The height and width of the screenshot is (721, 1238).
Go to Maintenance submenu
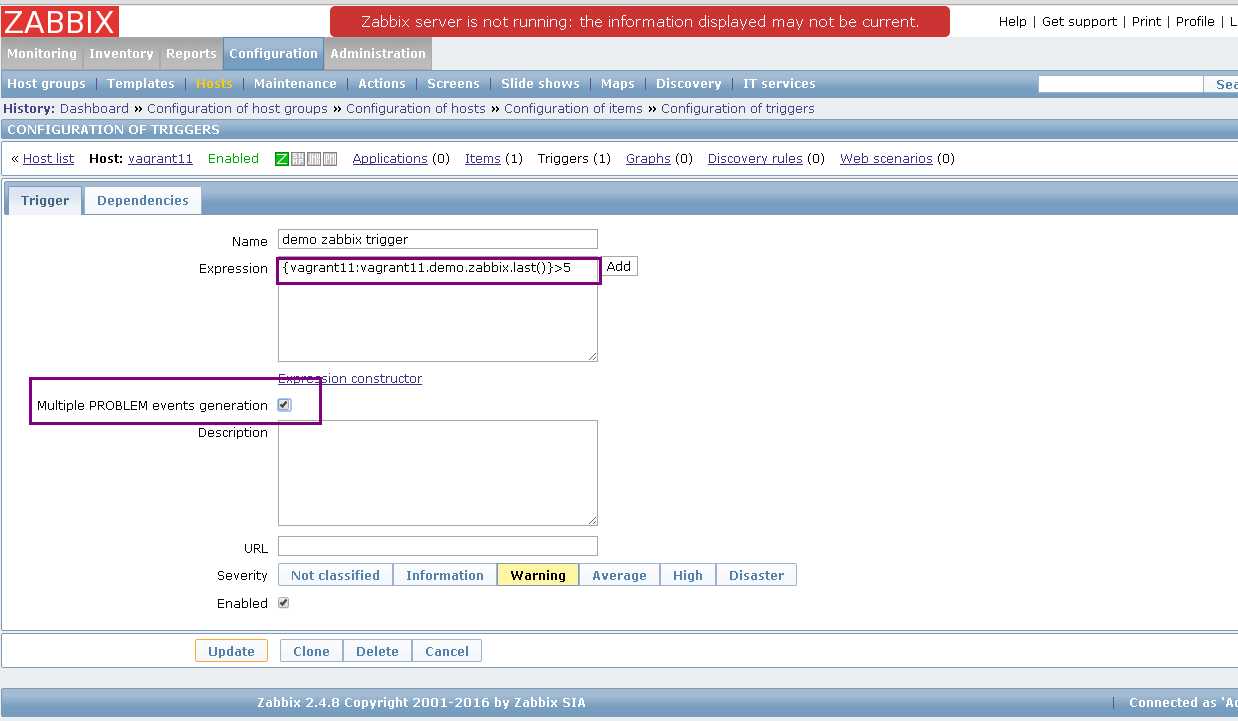point(295,84)
